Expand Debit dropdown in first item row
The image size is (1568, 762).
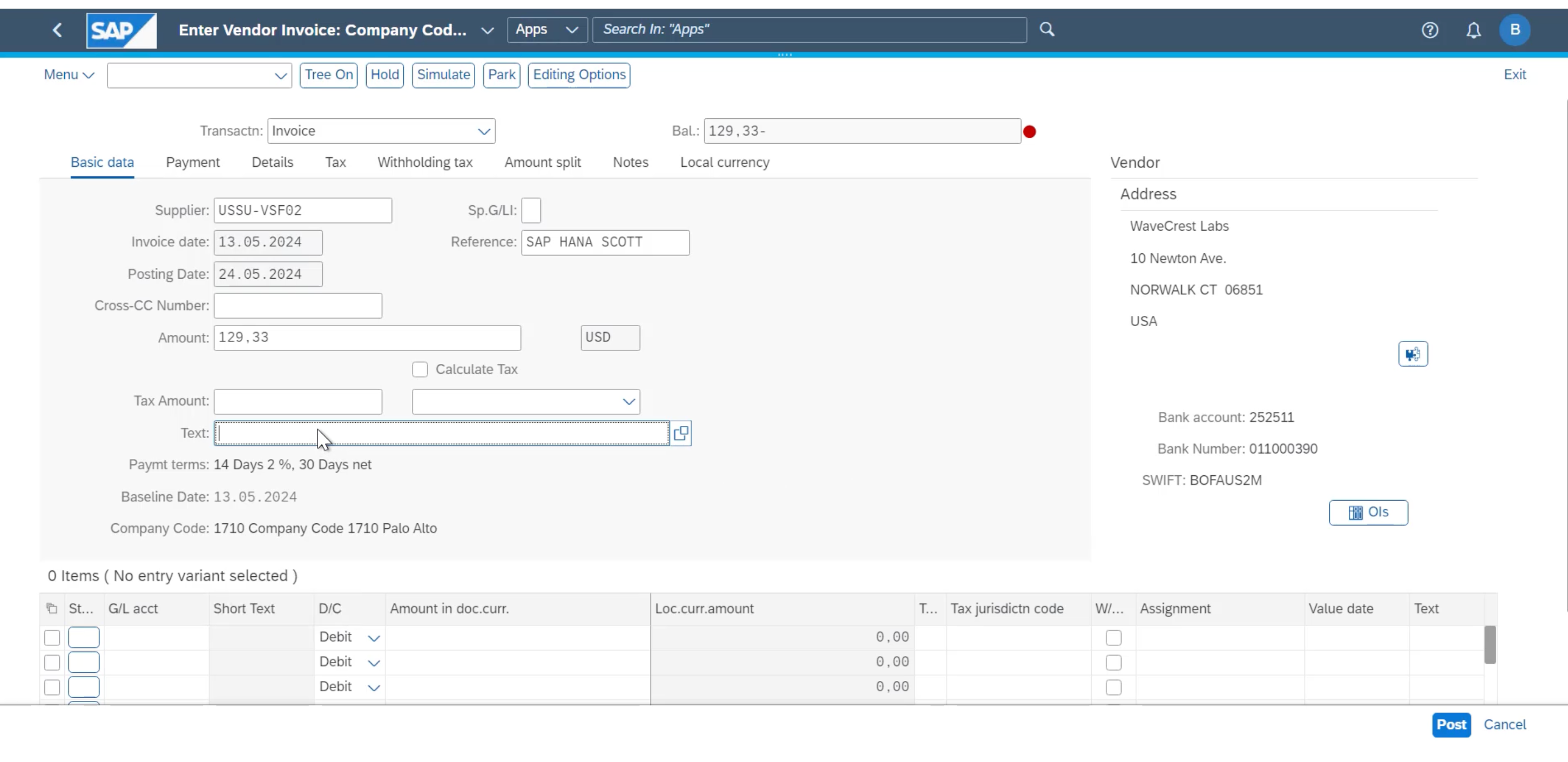374,638
